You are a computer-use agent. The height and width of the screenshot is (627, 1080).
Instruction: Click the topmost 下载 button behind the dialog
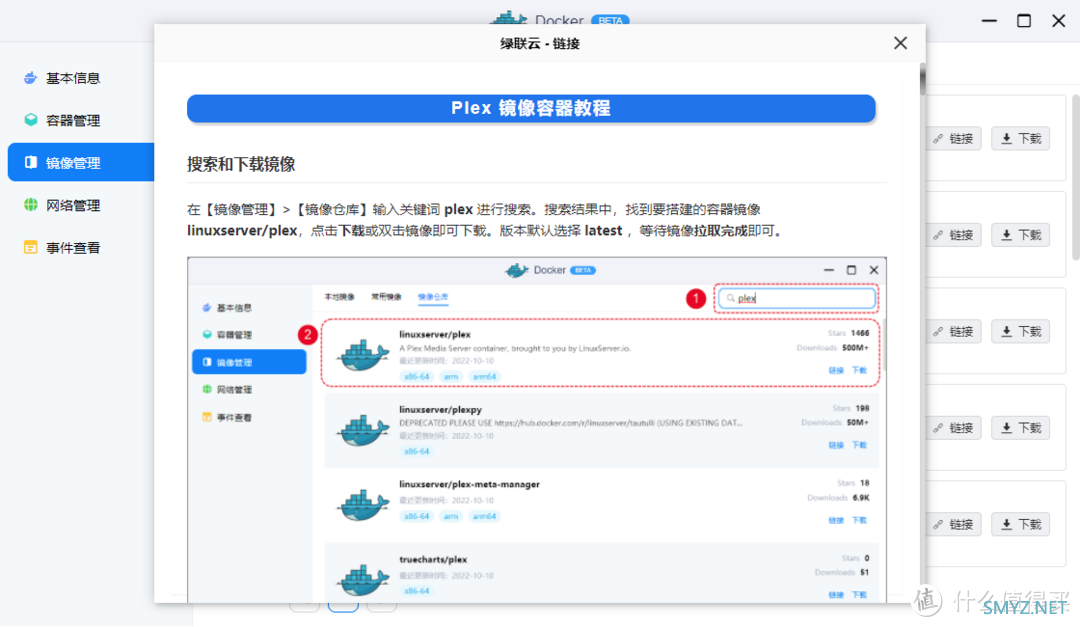(x=1021, y=138)
